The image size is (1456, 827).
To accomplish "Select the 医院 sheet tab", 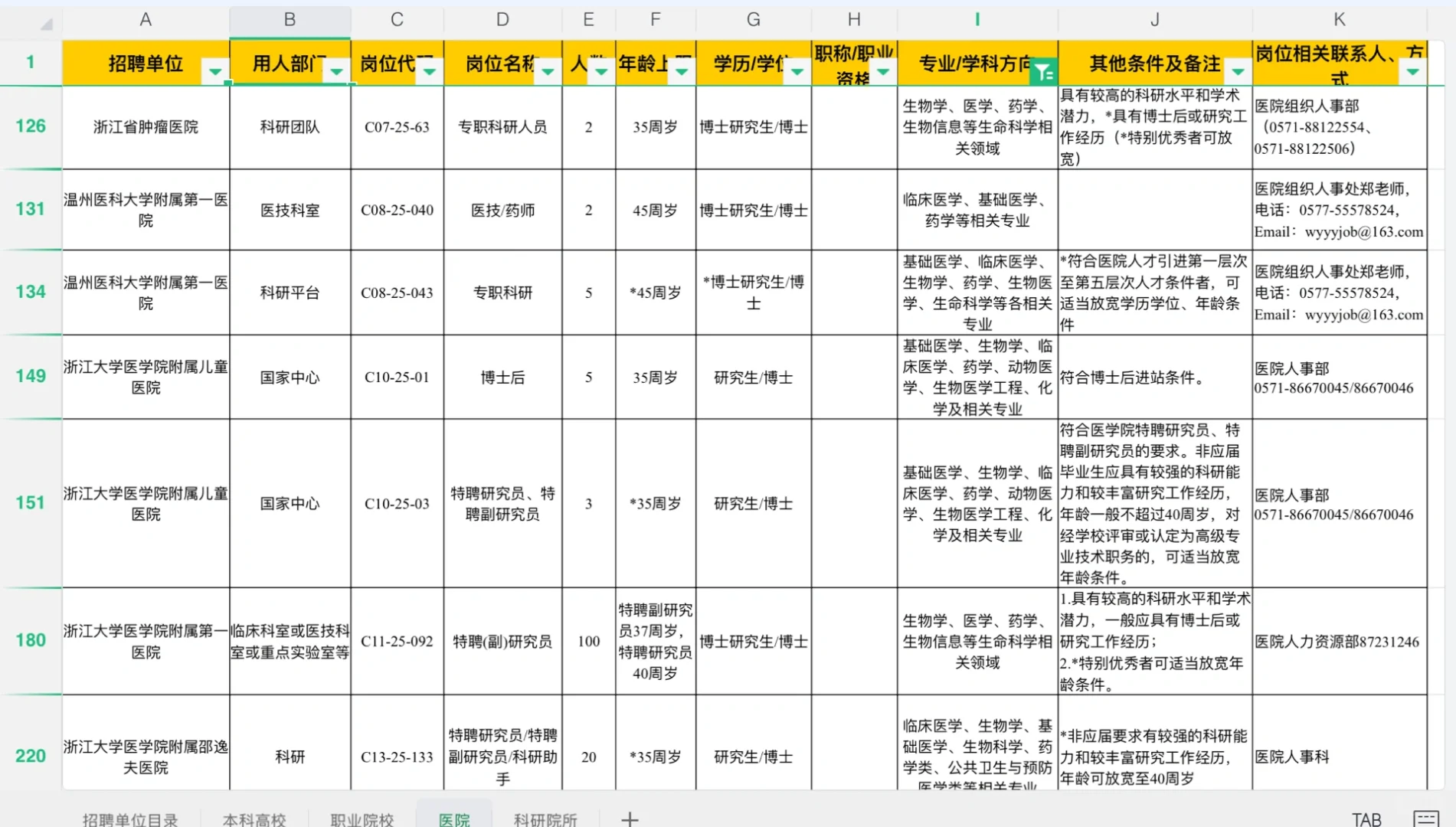I will pyautogui.click(x=454, y=819).
